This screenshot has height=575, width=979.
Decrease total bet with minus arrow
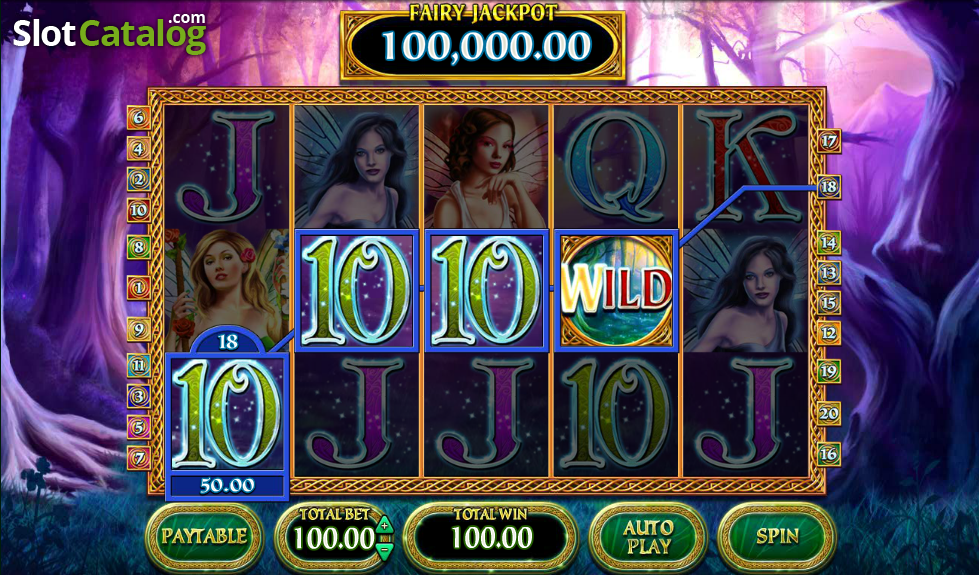(x=385, y=549)
